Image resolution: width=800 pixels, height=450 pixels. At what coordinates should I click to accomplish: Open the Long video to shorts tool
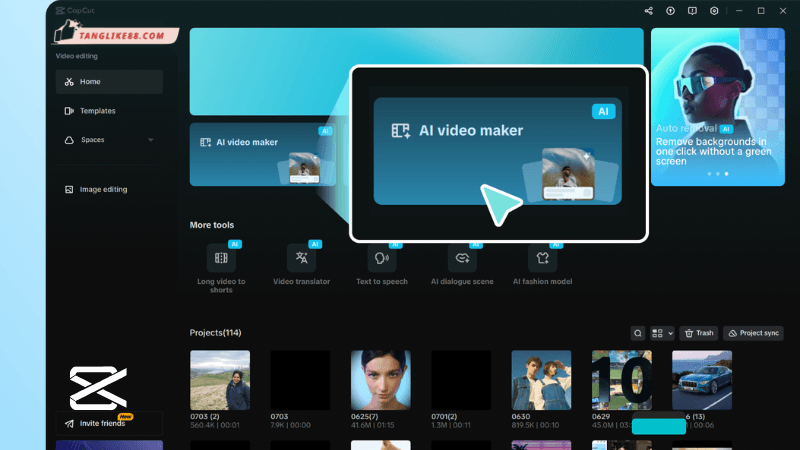[x=221, y=259]
